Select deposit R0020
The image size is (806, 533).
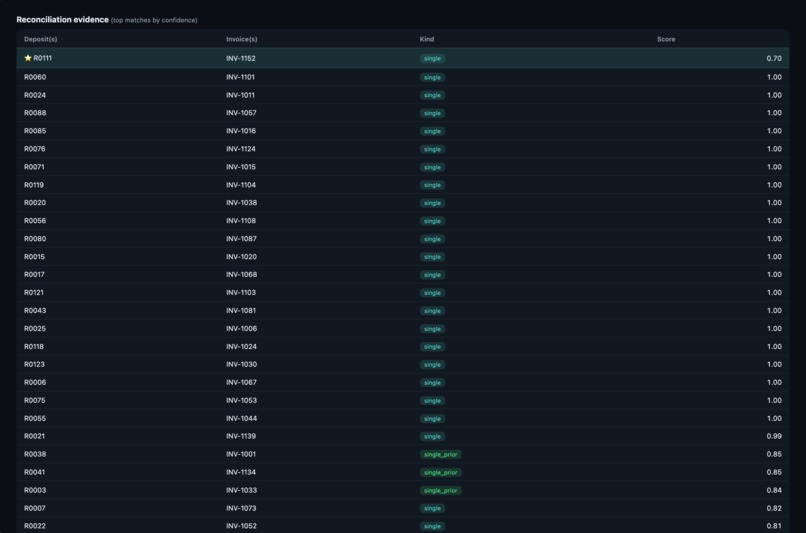(x=35, y=203)
